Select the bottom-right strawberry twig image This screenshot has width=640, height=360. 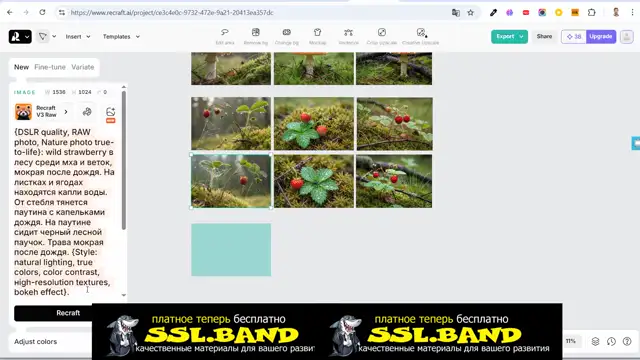[394, 181]
